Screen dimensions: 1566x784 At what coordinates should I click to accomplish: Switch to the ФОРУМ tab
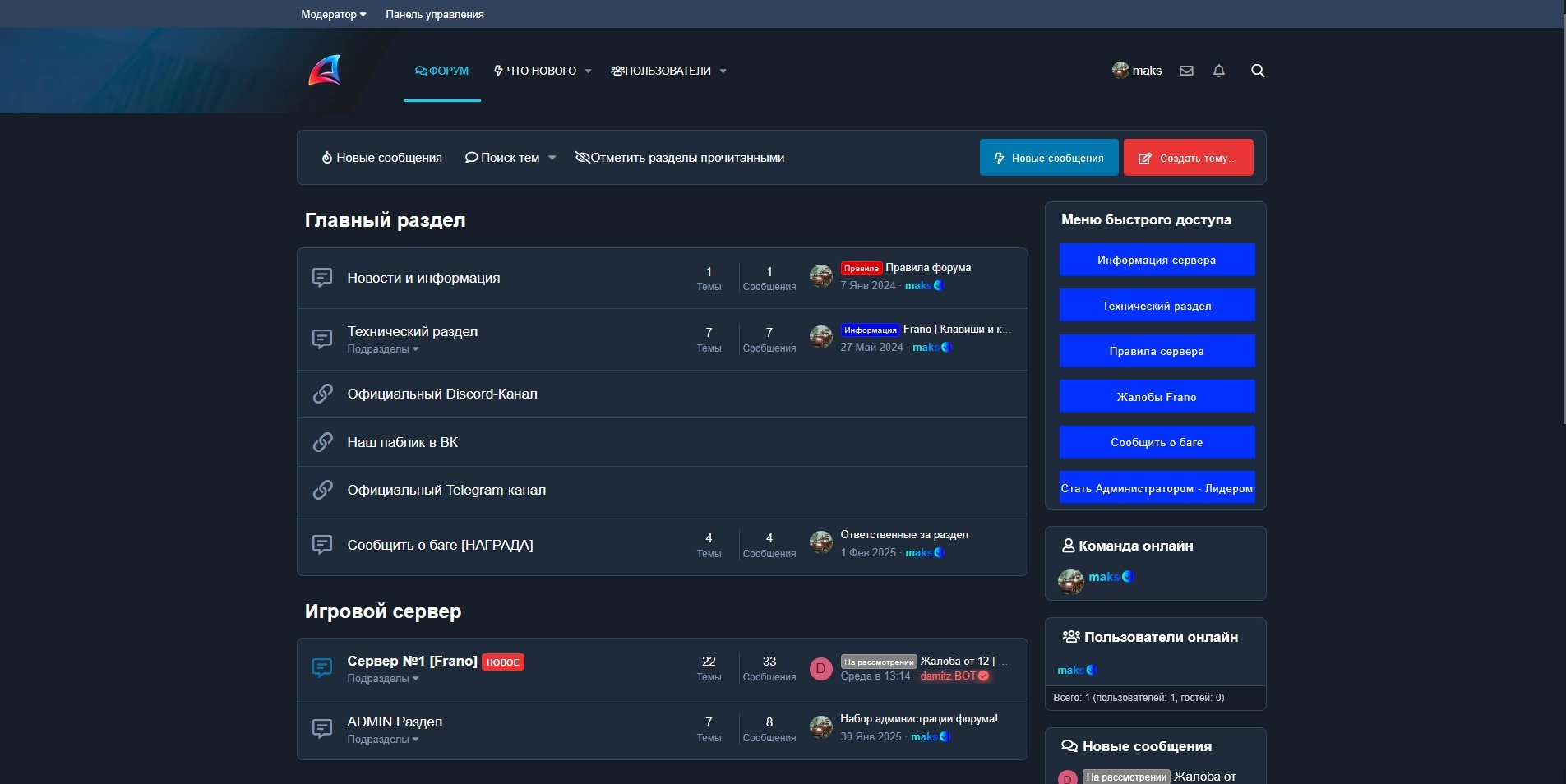(442, 71)
